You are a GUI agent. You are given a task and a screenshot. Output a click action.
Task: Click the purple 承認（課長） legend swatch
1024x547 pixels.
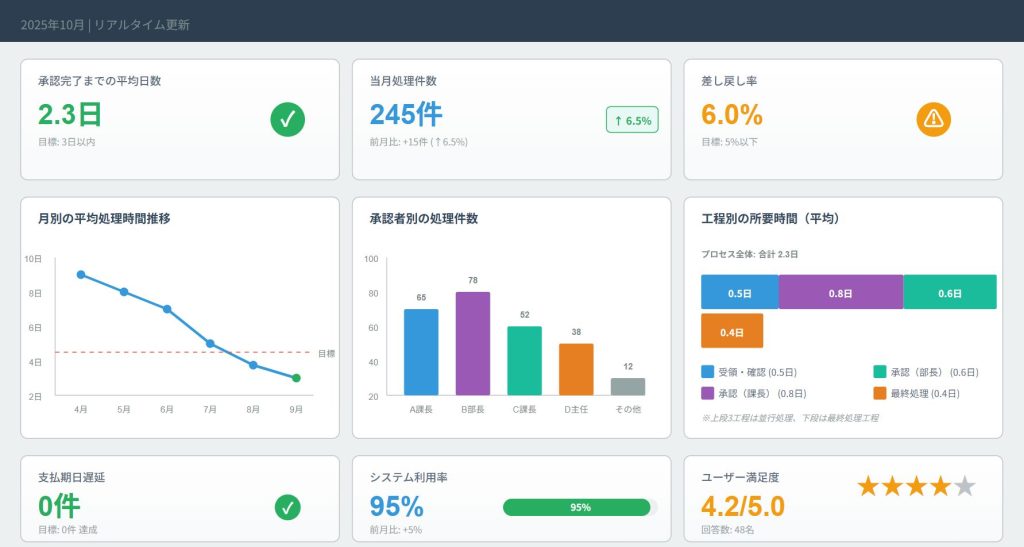(x=708, y=394)
